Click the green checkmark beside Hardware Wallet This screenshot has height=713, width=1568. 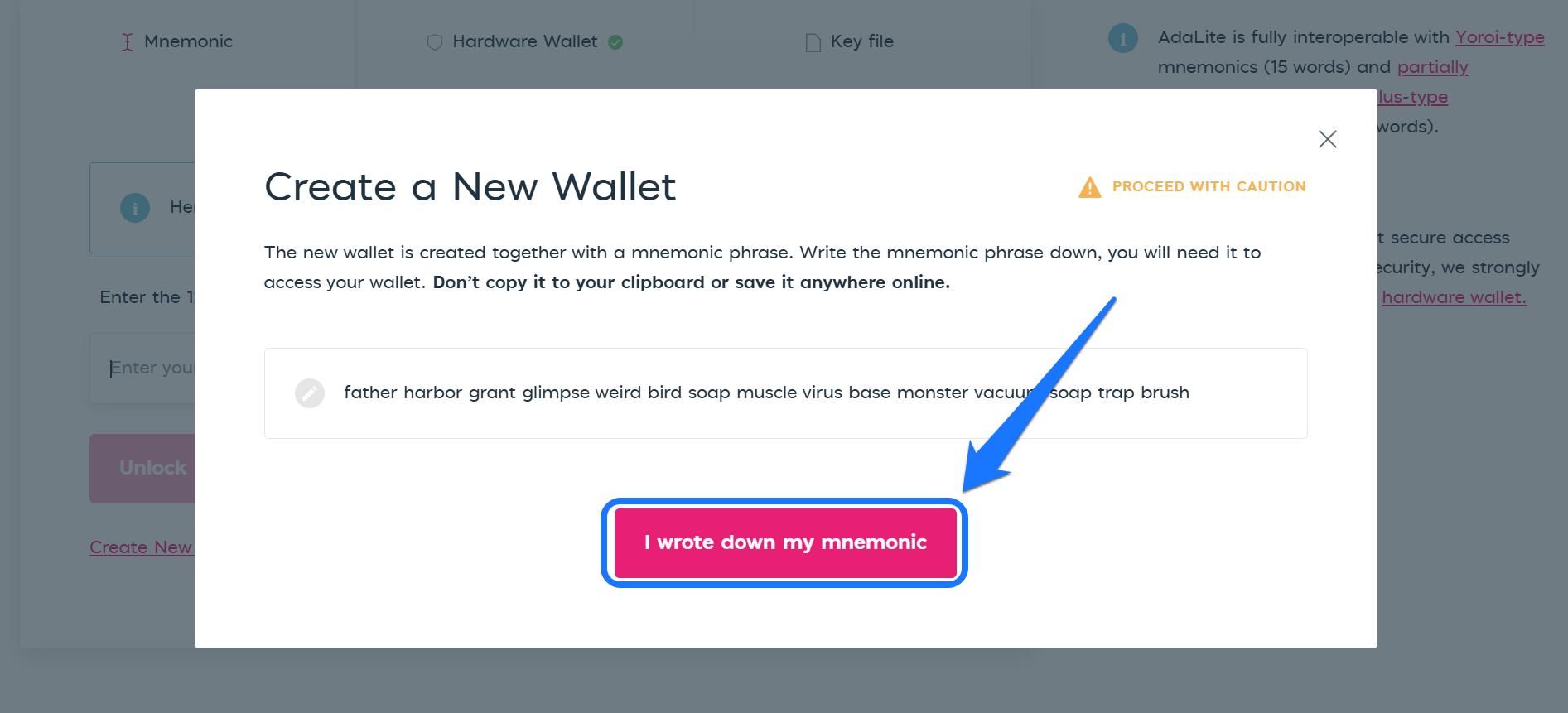pyautogui.click(x=615, y=41)
